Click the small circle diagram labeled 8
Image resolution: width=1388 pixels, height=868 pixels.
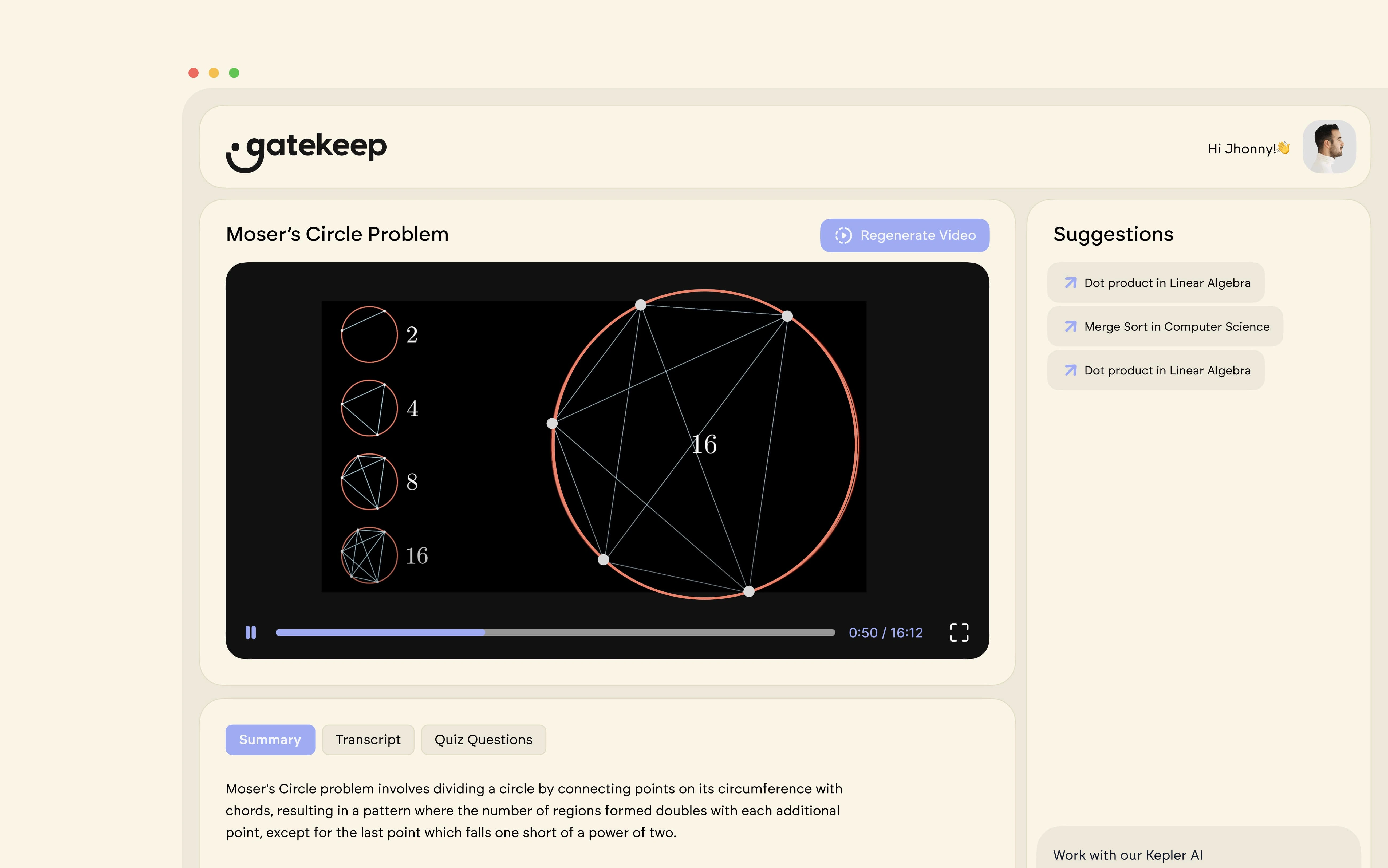click(x=369, y=482)
